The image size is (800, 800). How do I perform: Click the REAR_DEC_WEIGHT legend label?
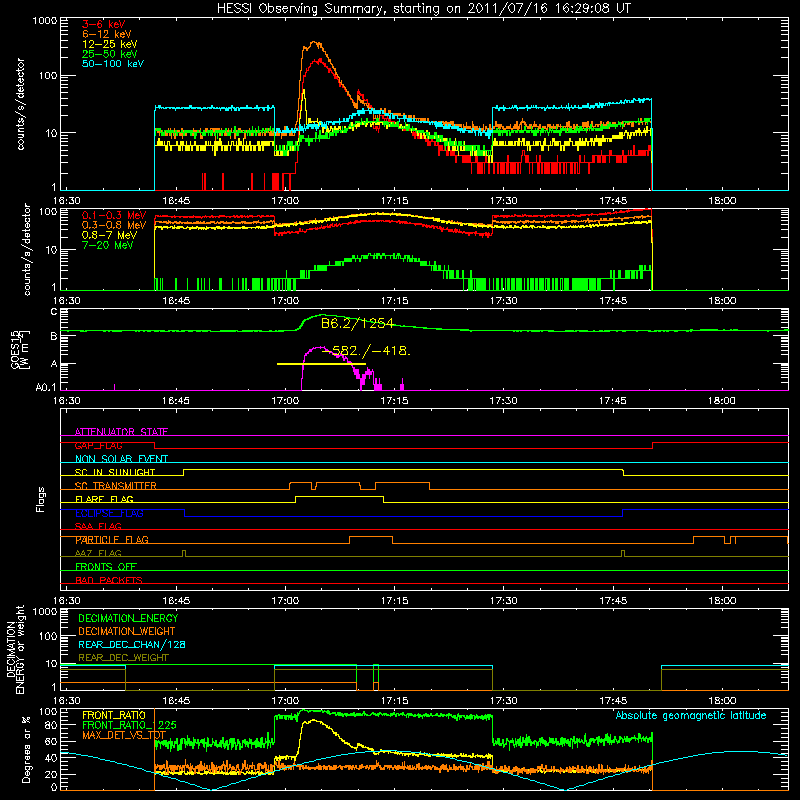tap(123, 658)
